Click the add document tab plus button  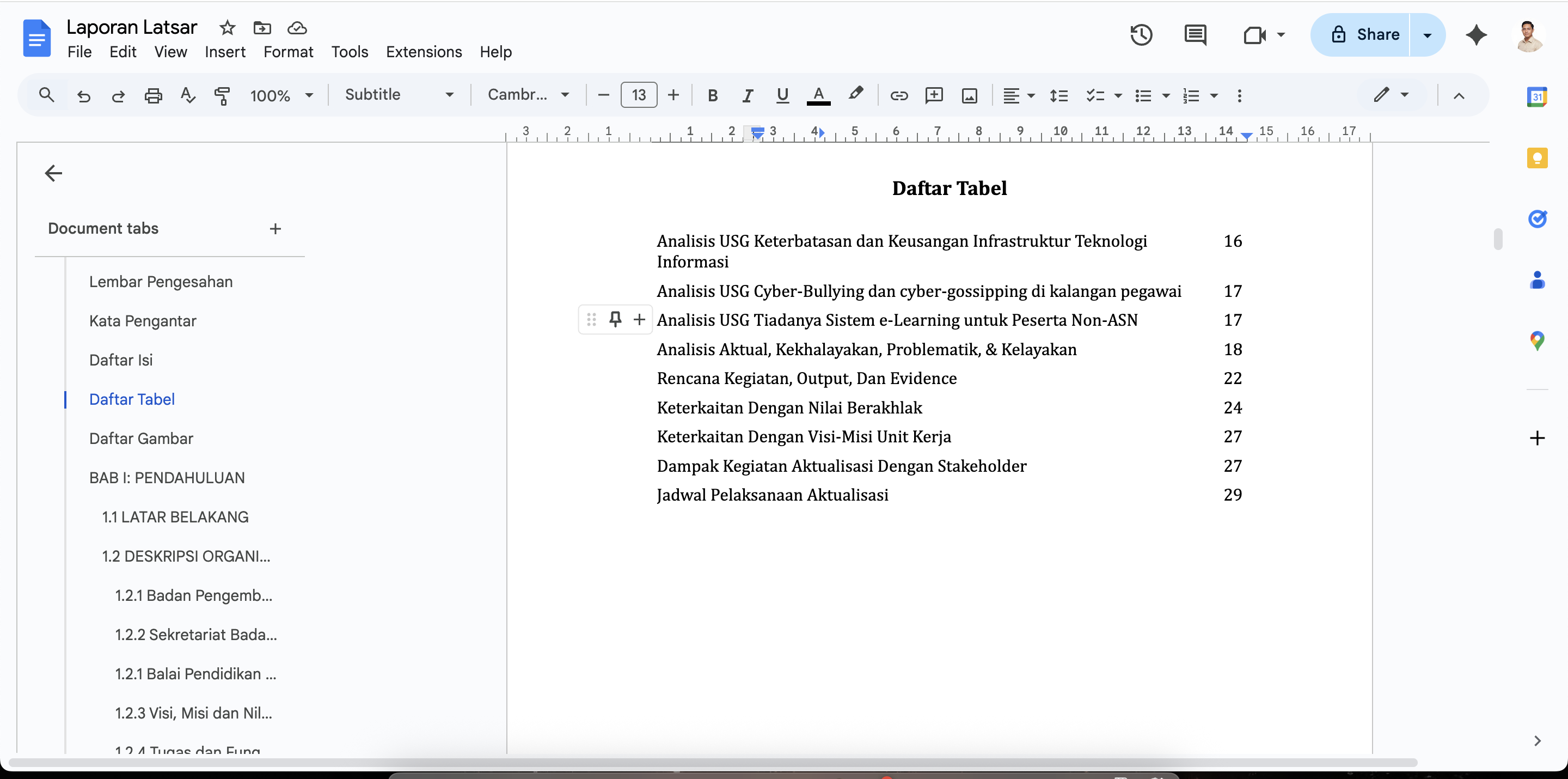(x=275, y=228)
